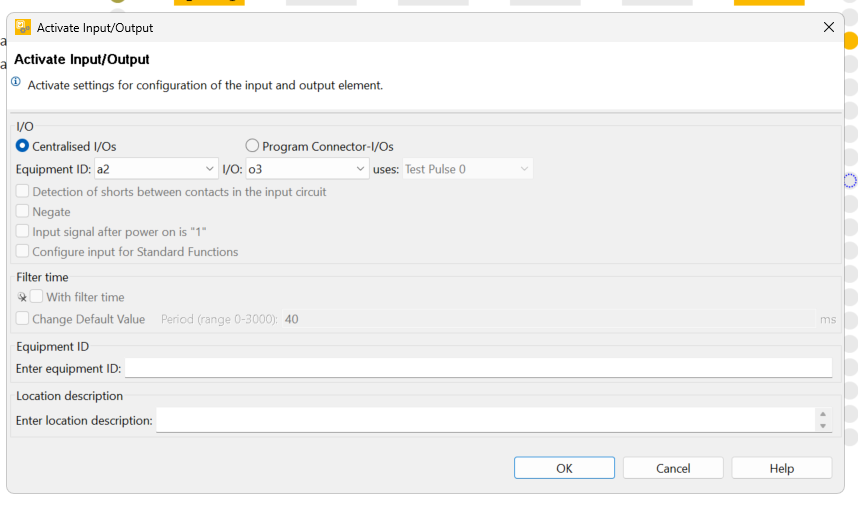
Task: Enable Input signal after power on checkbox
Action: (22, 231)
